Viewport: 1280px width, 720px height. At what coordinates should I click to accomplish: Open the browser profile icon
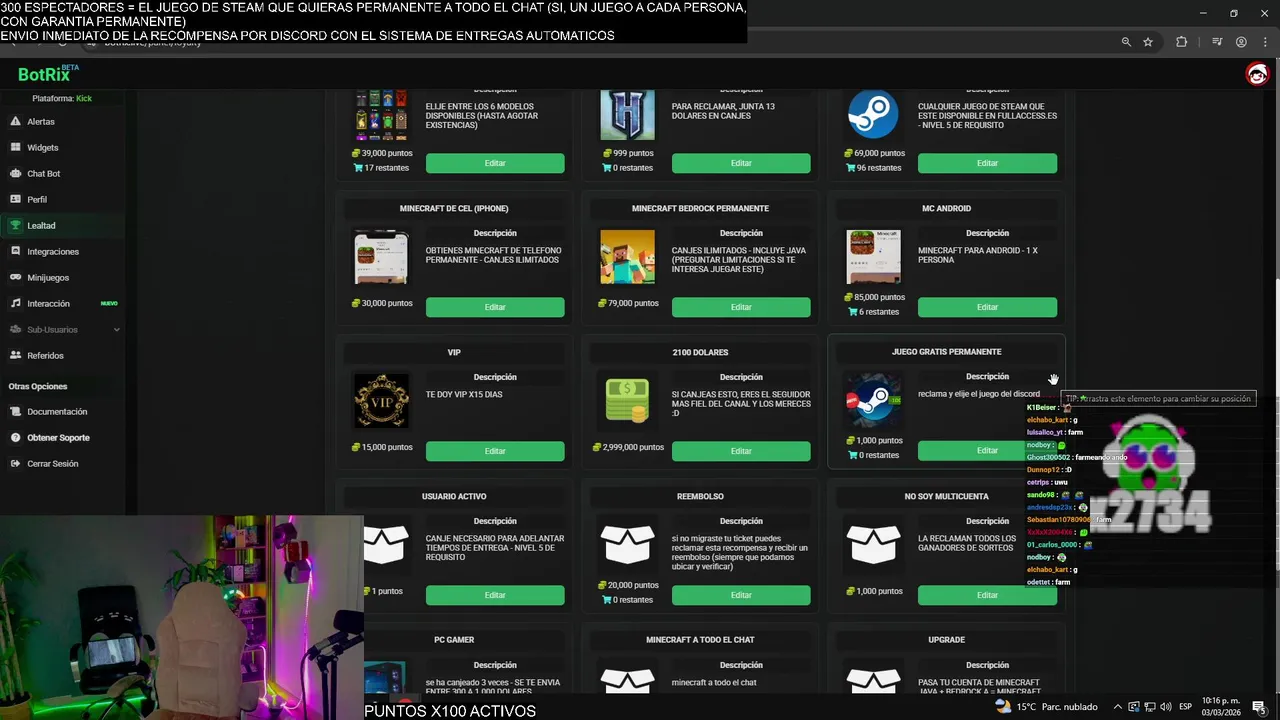[x=1241, y=42]
